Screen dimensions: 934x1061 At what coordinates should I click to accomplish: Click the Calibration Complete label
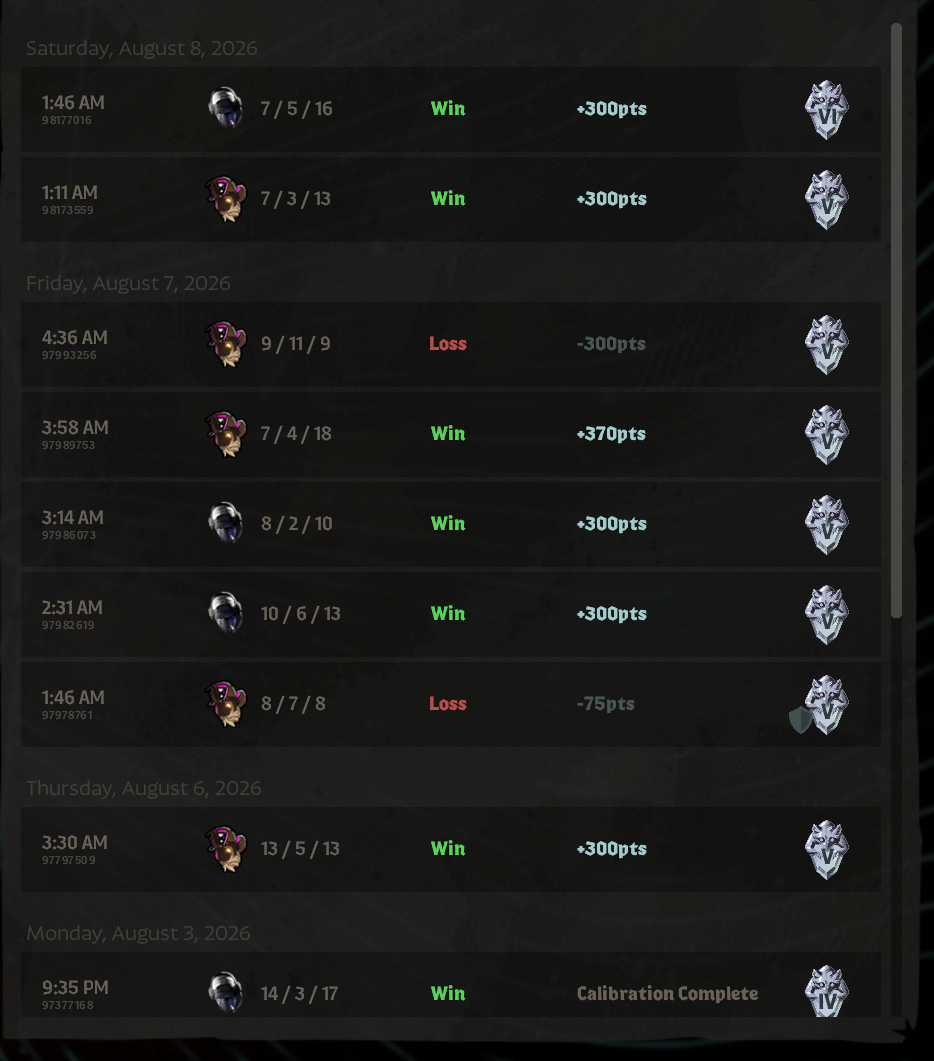point(667,993)
